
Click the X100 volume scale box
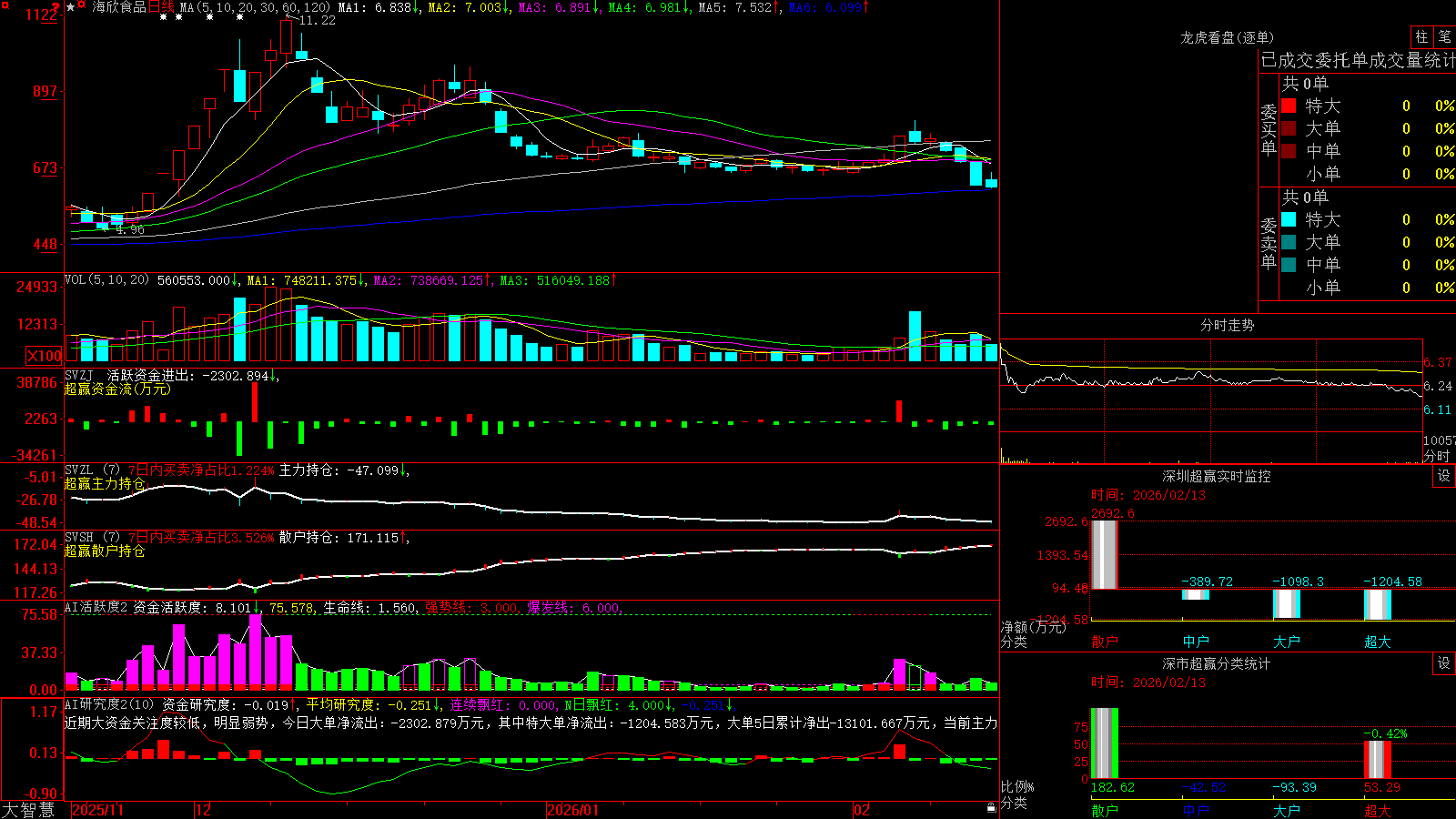tap(44, 356)
